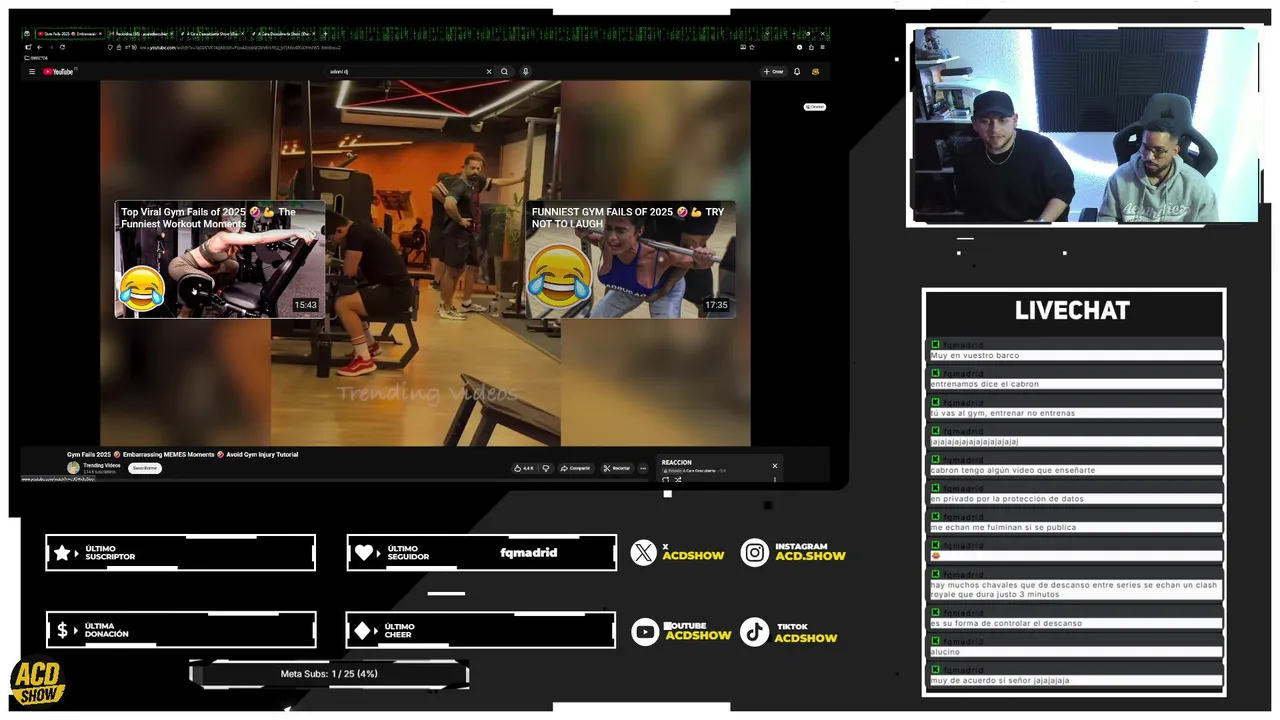Click the YouTube logo
The width and height of the screenshot is (1280, 720).
point(59,72)
